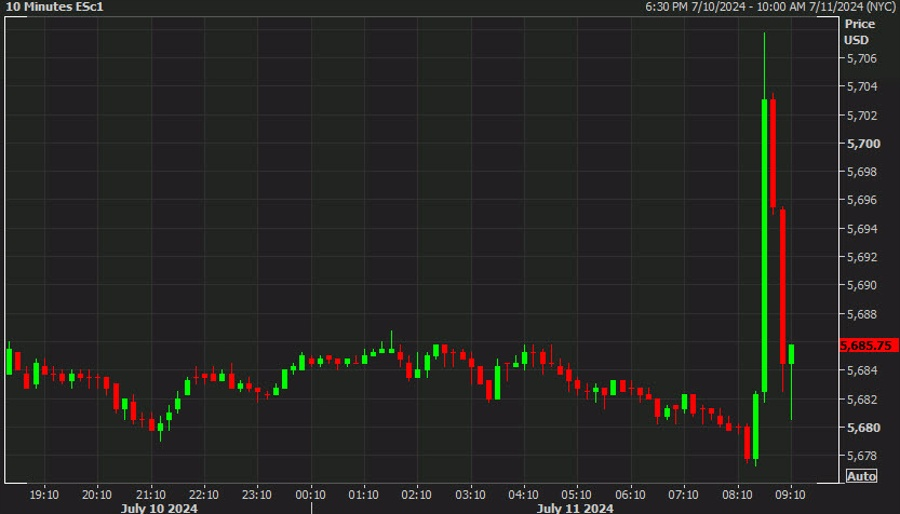Click the red 5,685.75 current price tag
This screenshot has height=514, width=900.
coord(868,345)
